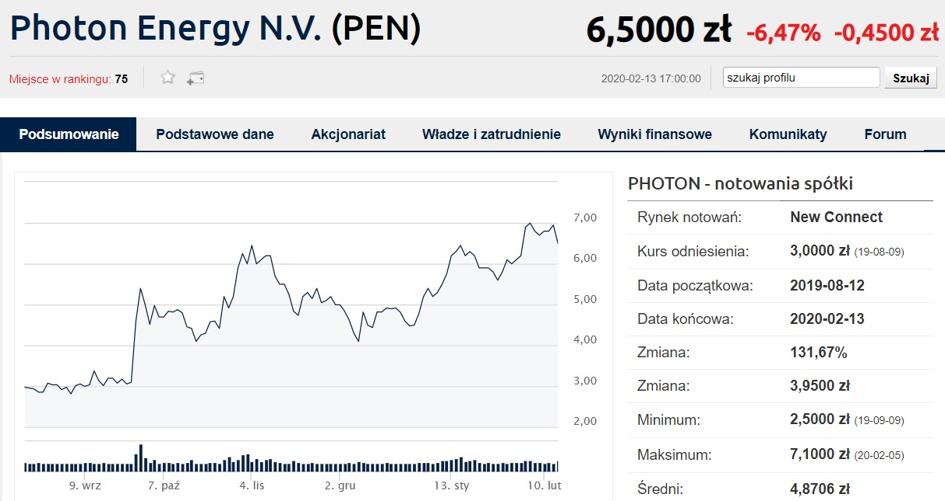Click the 'PHOTON - notowania spółki' heading

740,183
